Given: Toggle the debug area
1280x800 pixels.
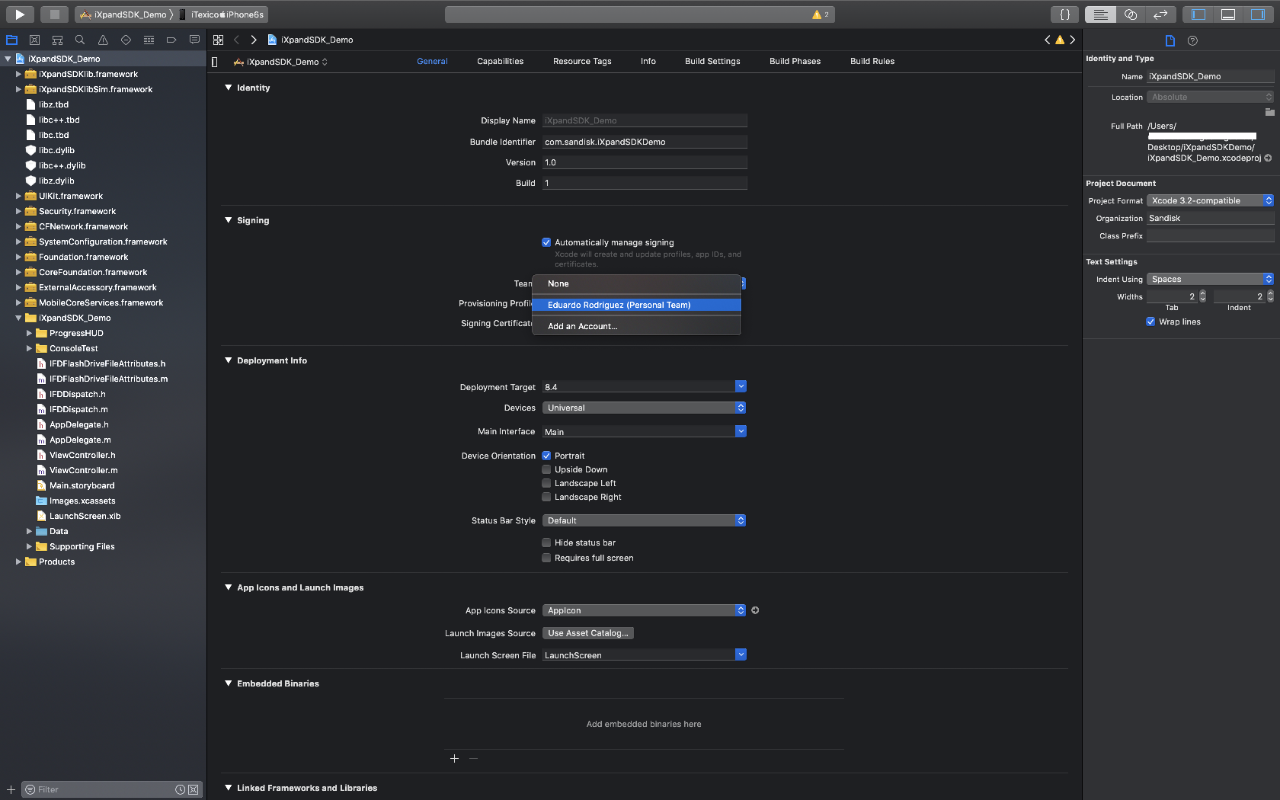Looking at the screenshot, I should coord(1228,15).
